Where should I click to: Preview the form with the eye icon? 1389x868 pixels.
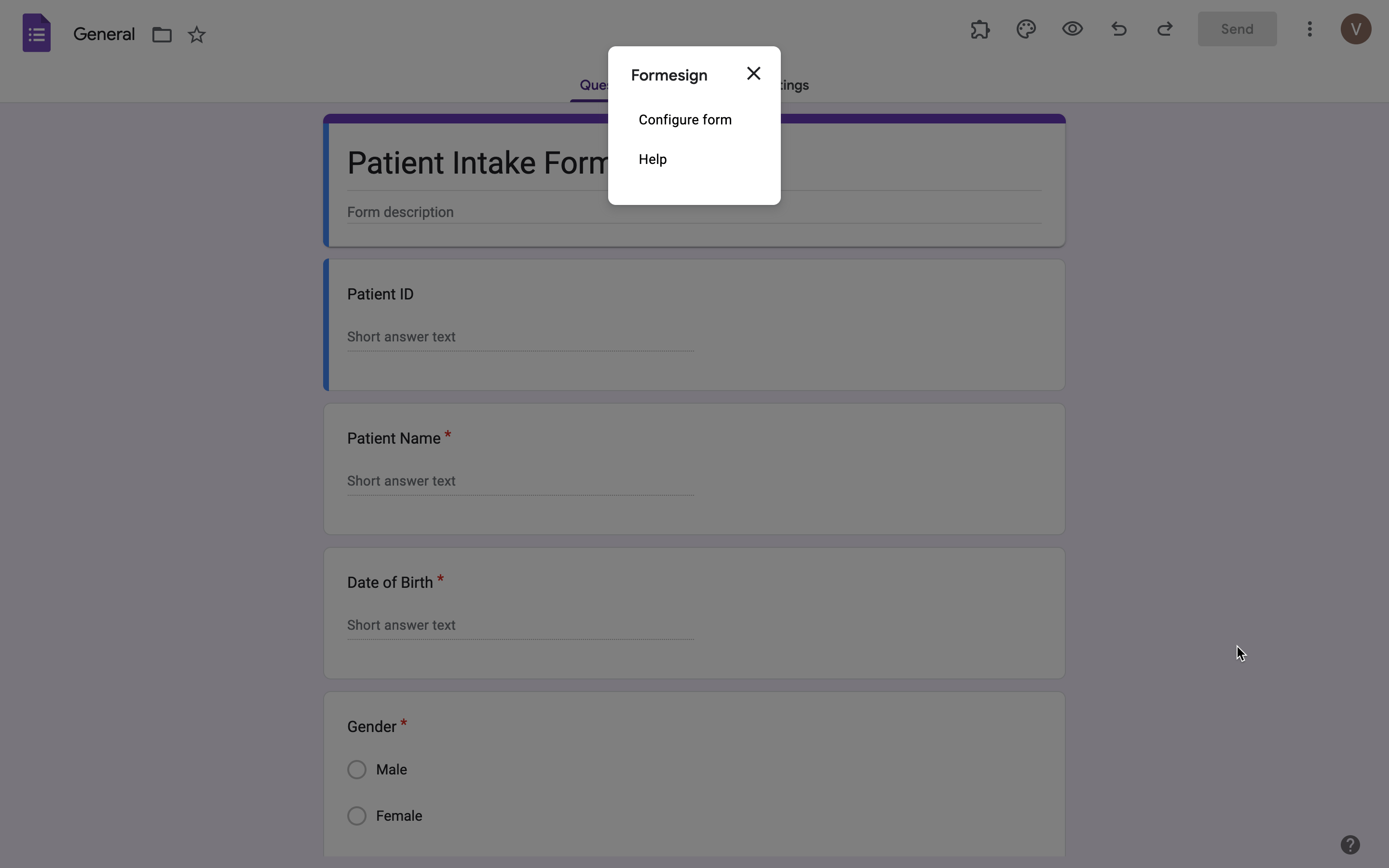click(1071, 29)
